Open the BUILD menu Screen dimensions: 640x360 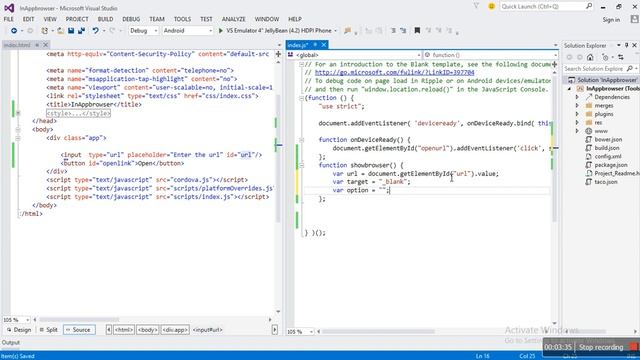click(105, 19)
